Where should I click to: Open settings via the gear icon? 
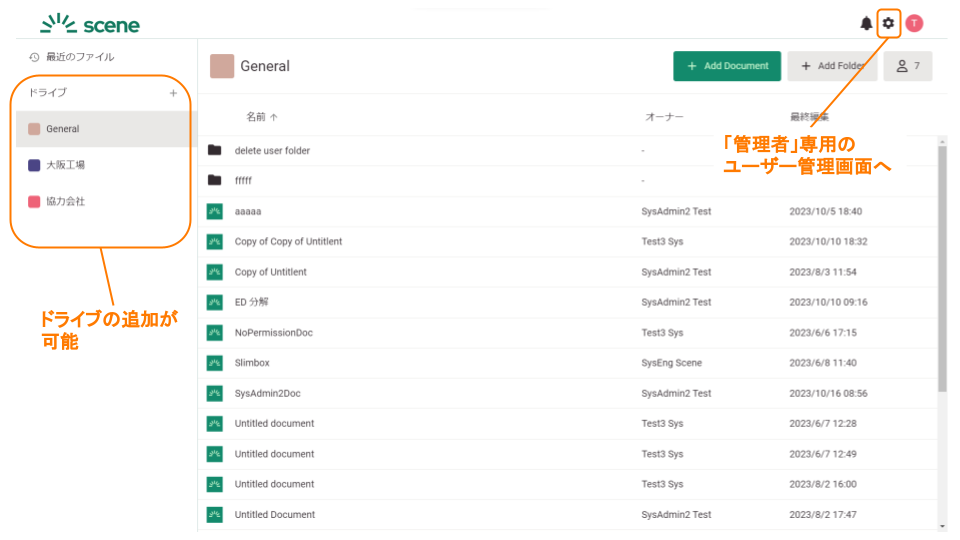(x=888, y=23)
